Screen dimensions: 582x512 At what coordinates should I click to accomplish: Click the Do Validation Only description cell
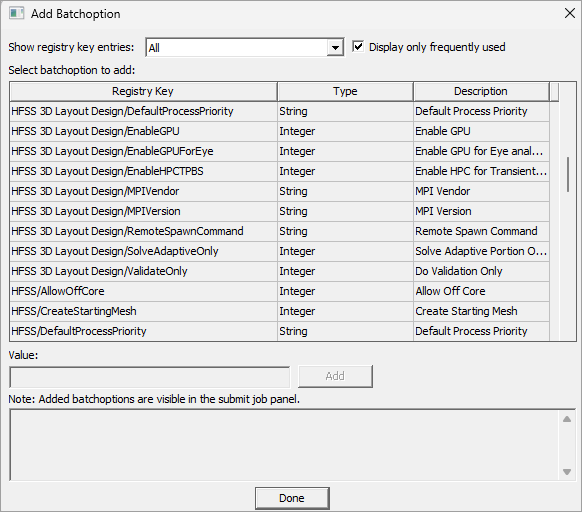(x=481, y=271)
